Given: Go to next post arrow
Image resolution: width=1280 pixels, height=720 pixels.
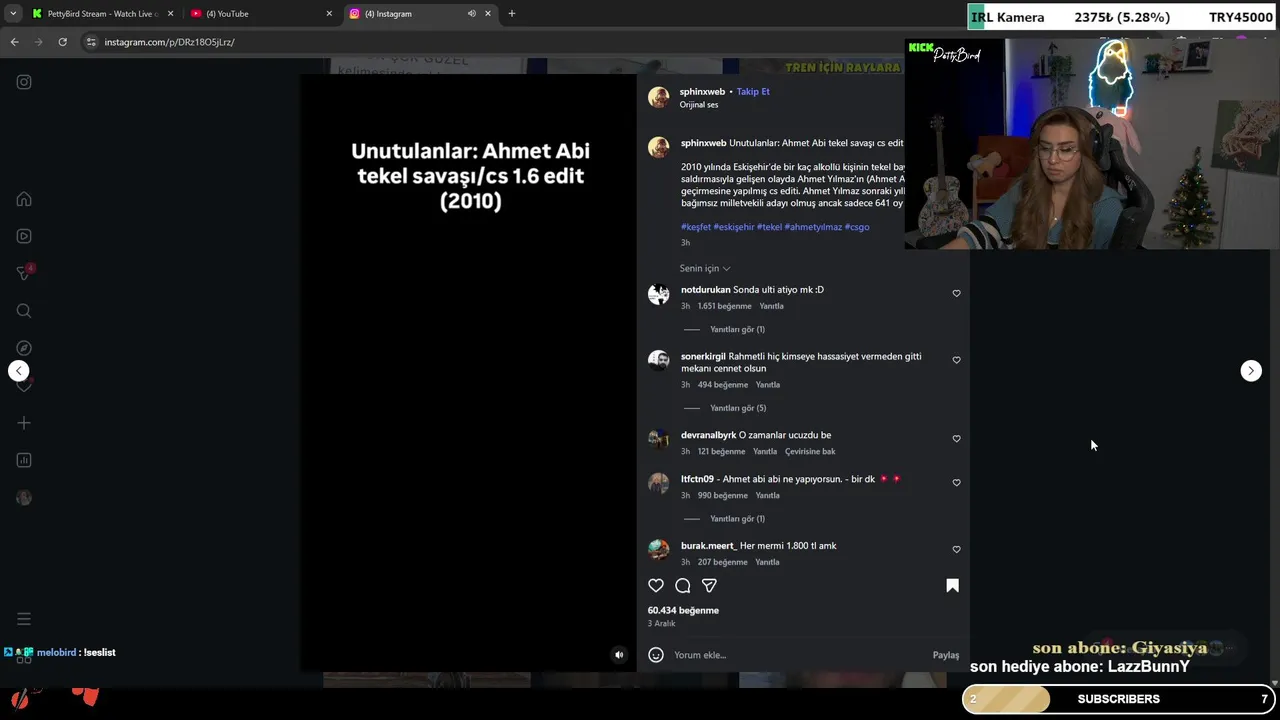Looking at the screenshot, I should [x=1251, y=371].
